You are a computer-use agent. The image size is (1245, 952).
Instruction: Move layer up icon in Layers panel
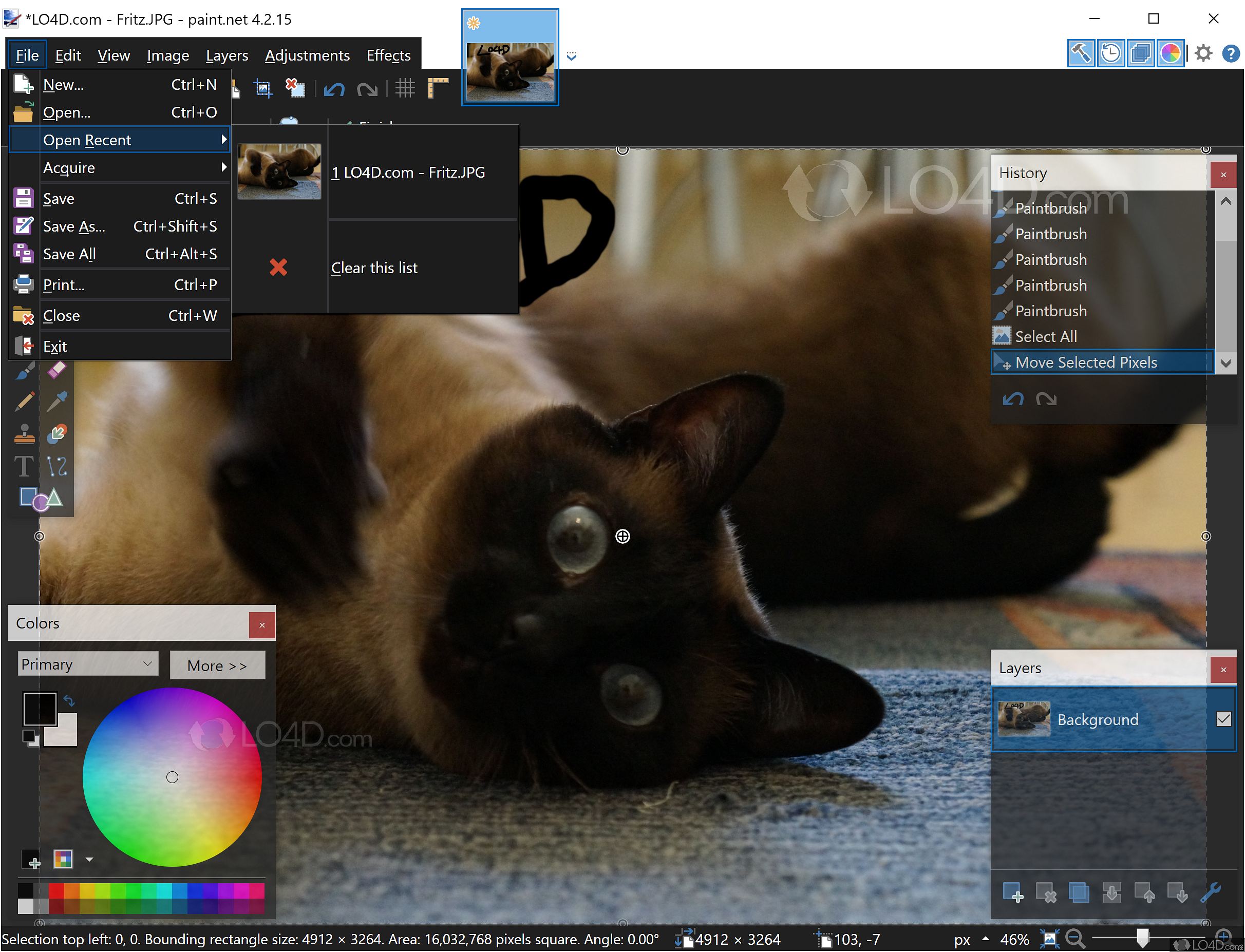coord(1144,892)
